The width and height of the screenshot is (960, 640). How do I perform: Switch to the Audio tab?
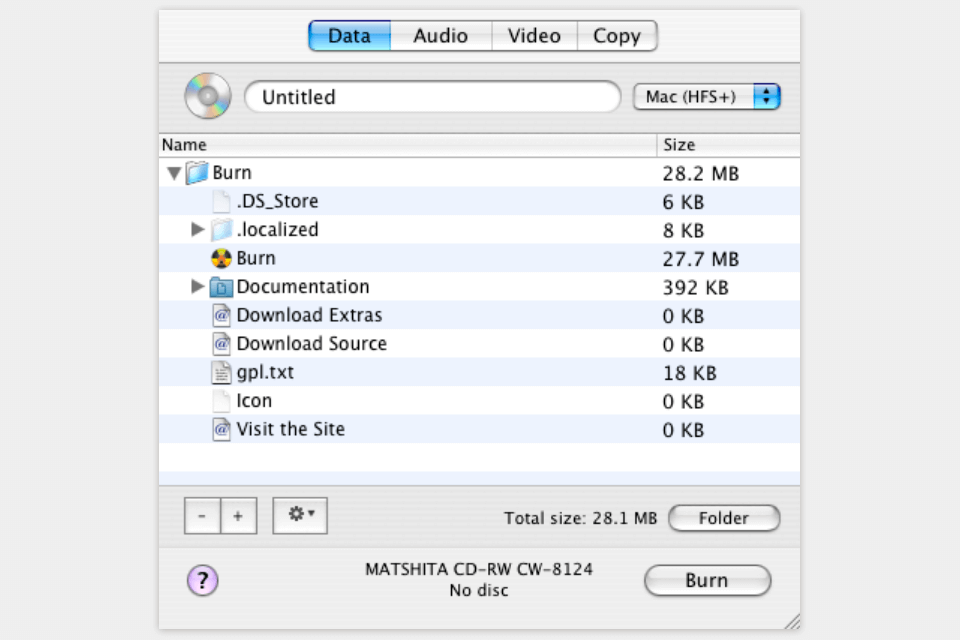440,36
